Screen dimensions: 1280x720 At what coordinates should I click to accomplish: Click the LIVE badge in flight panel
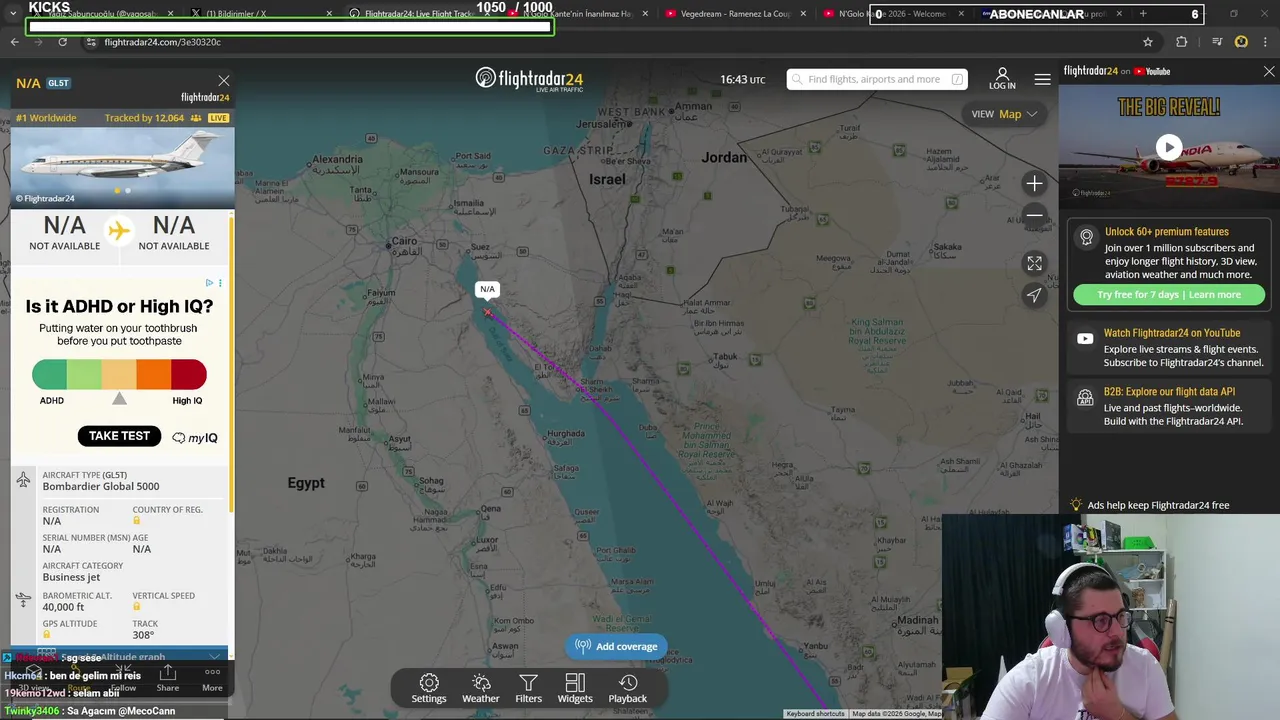[218, 118]
